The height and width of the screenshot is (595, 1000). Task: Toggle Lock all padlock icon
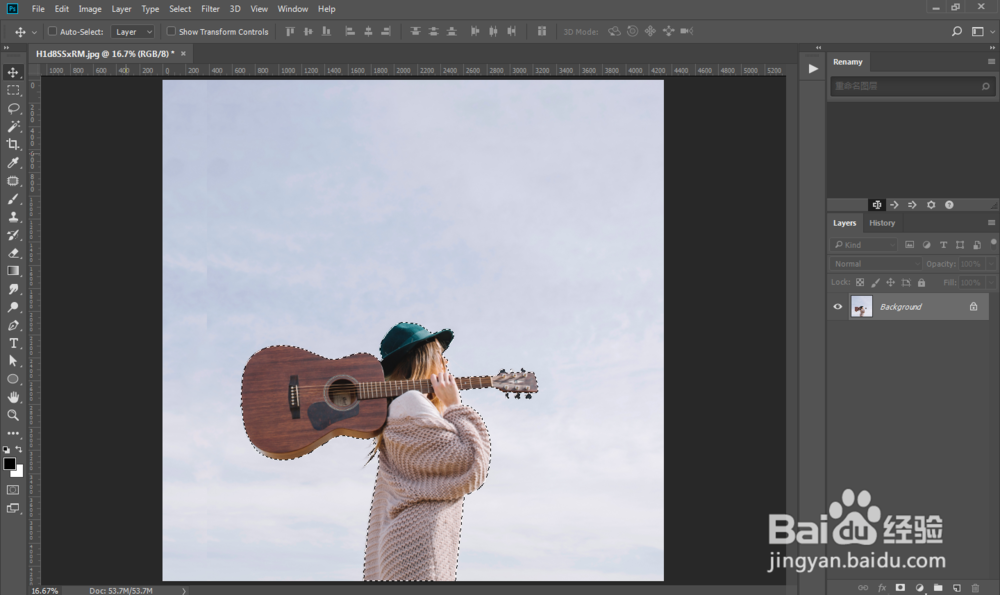[x=921, y=283]
